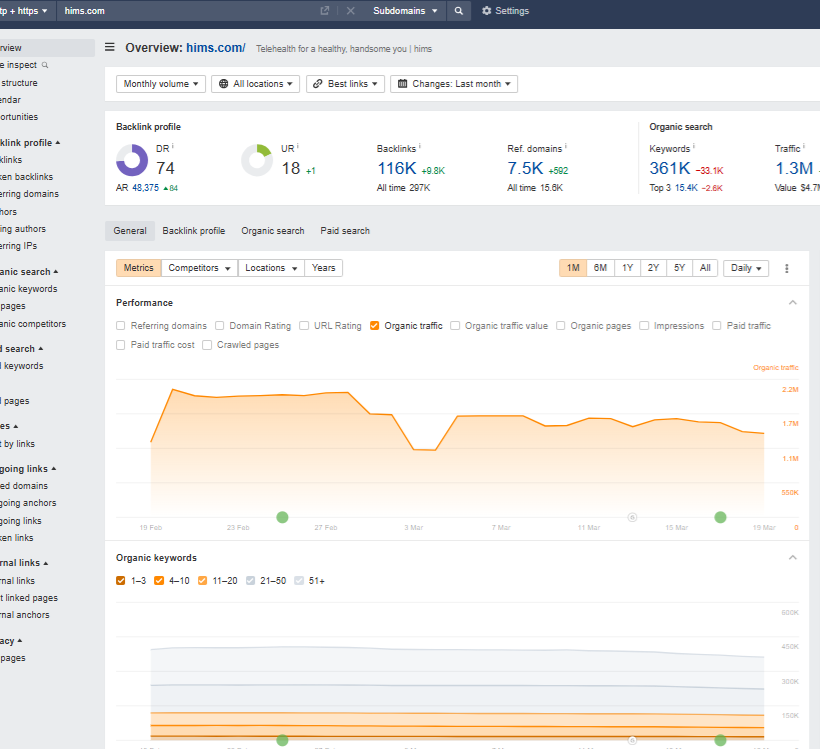Viewport: 820px width, 749px height.
Task: Collapse the Performance section chevron
Action: (793, 303)
